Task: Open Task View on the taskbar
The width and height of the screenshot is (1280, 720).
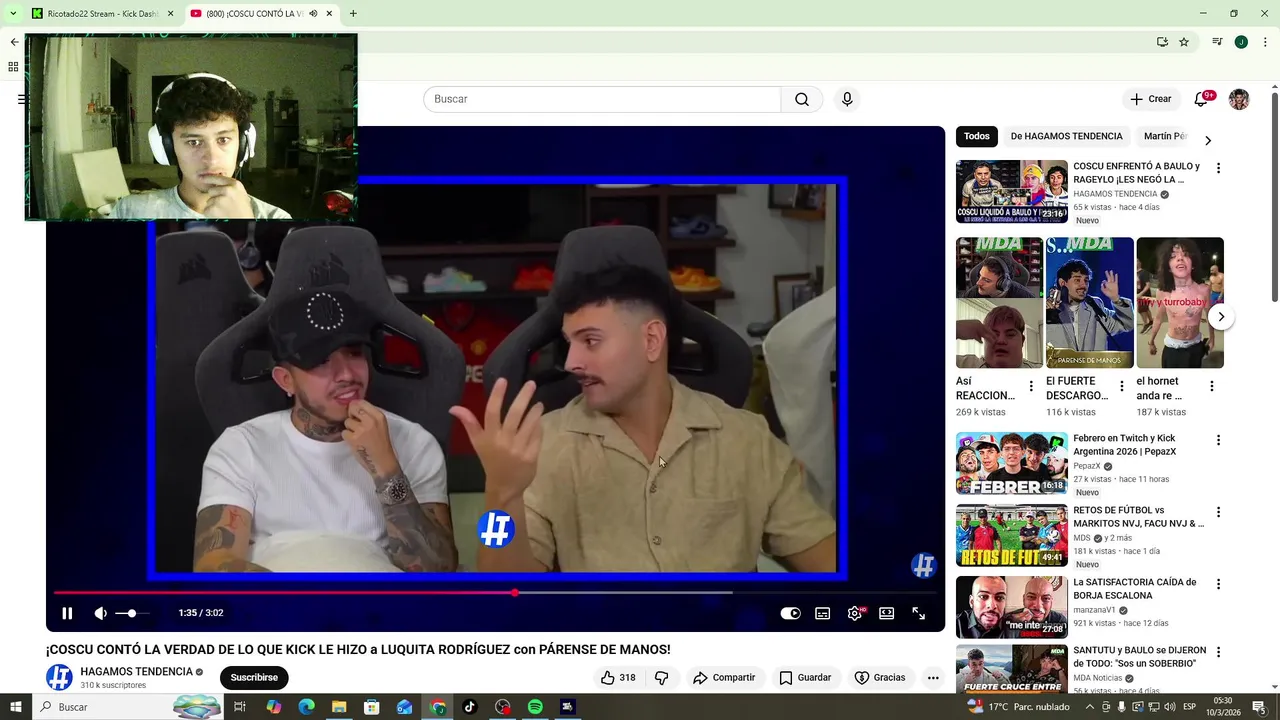Action: pyautogui.click(x=240, y=707)
